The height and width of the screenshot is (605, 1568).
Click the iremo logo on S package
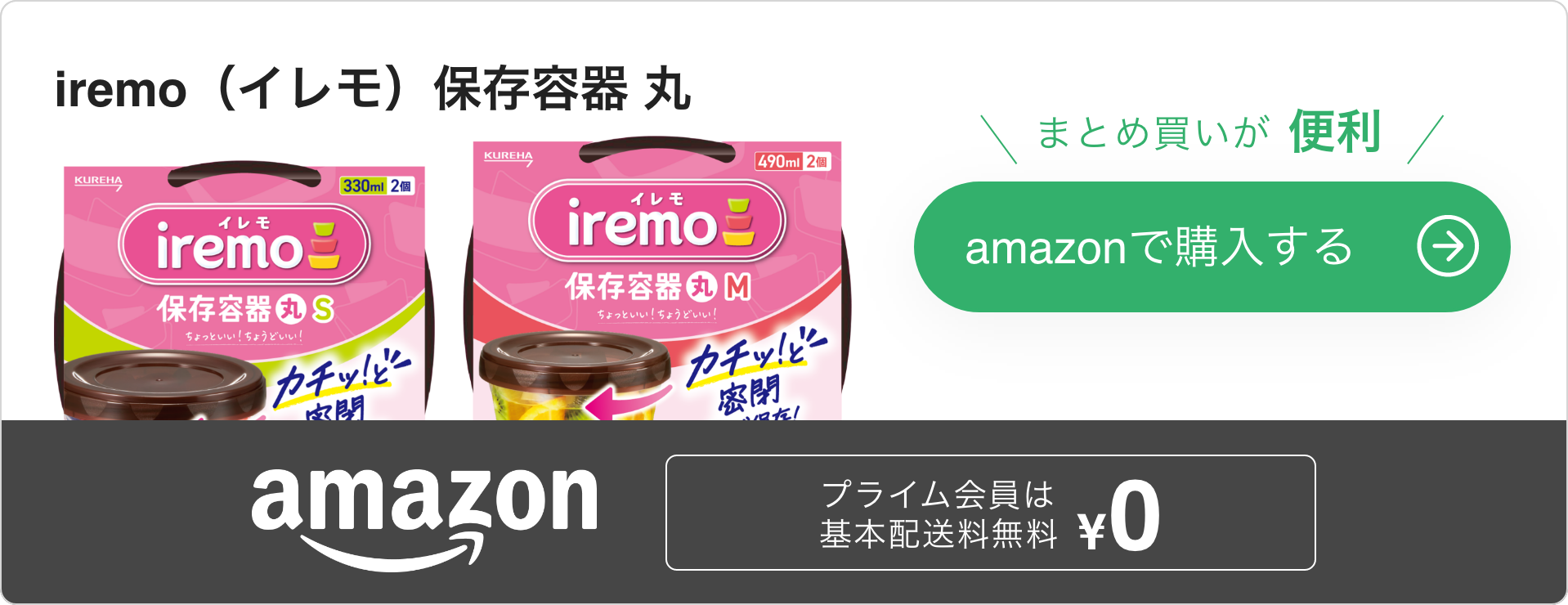click(244, 244)
